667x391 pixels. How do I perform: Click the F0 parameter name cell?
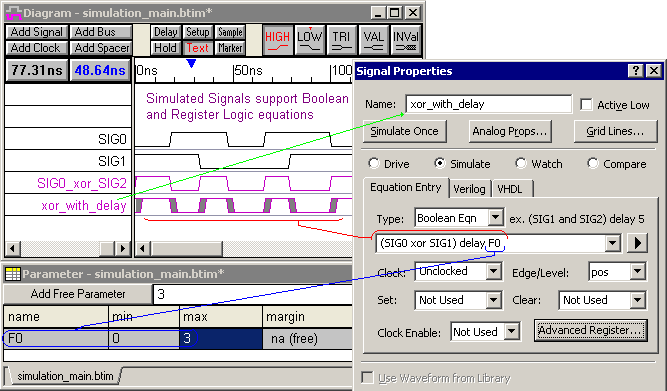(56, 338)
